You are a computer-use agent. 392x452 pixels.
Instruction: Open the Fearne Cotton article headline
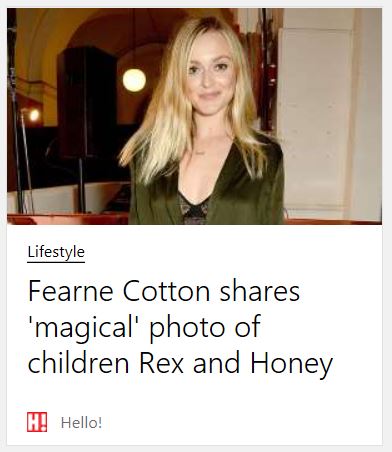[x=180, y=327]
